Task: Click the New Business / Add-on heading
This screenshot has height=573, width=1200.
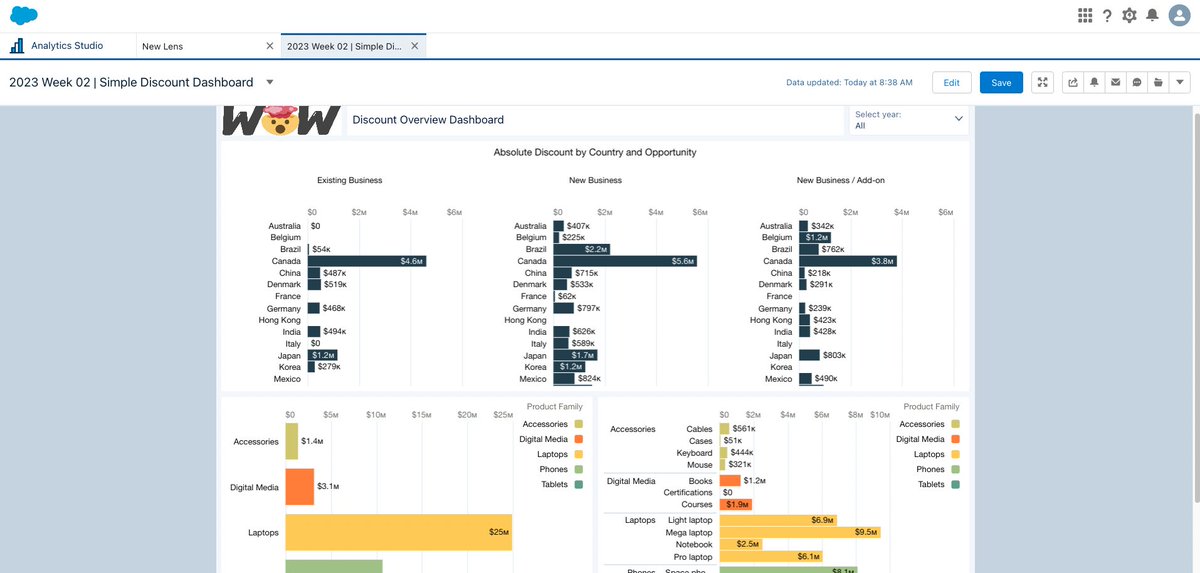Action: 841,180
